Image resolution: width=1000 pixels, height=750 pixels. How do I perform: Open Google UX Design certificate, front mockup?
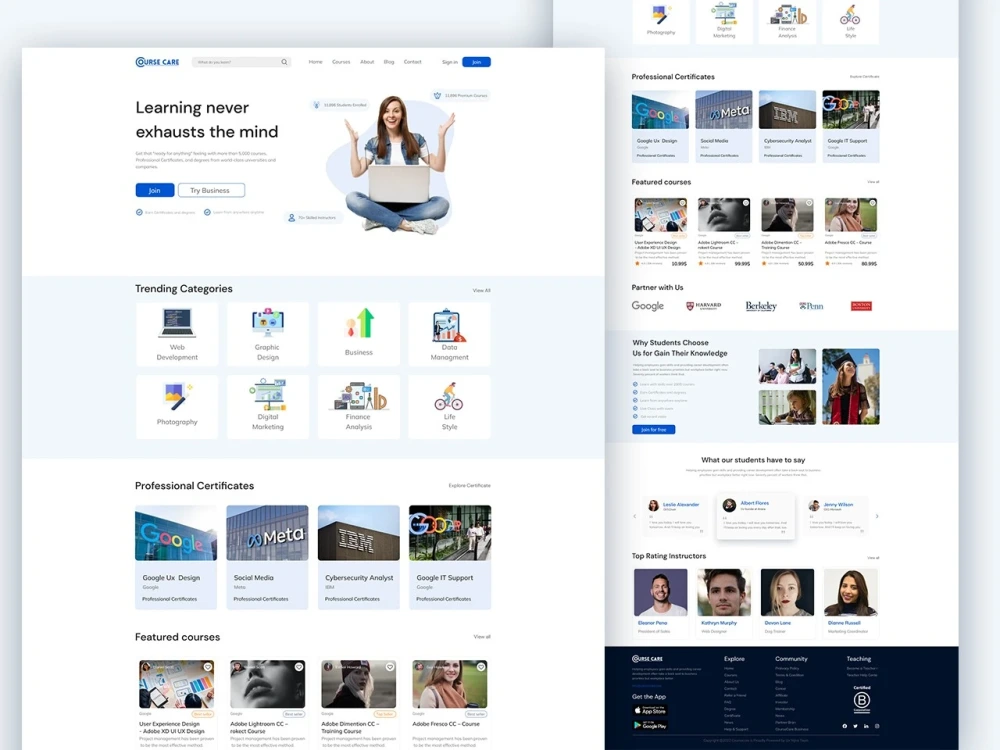tap(176, 557)
